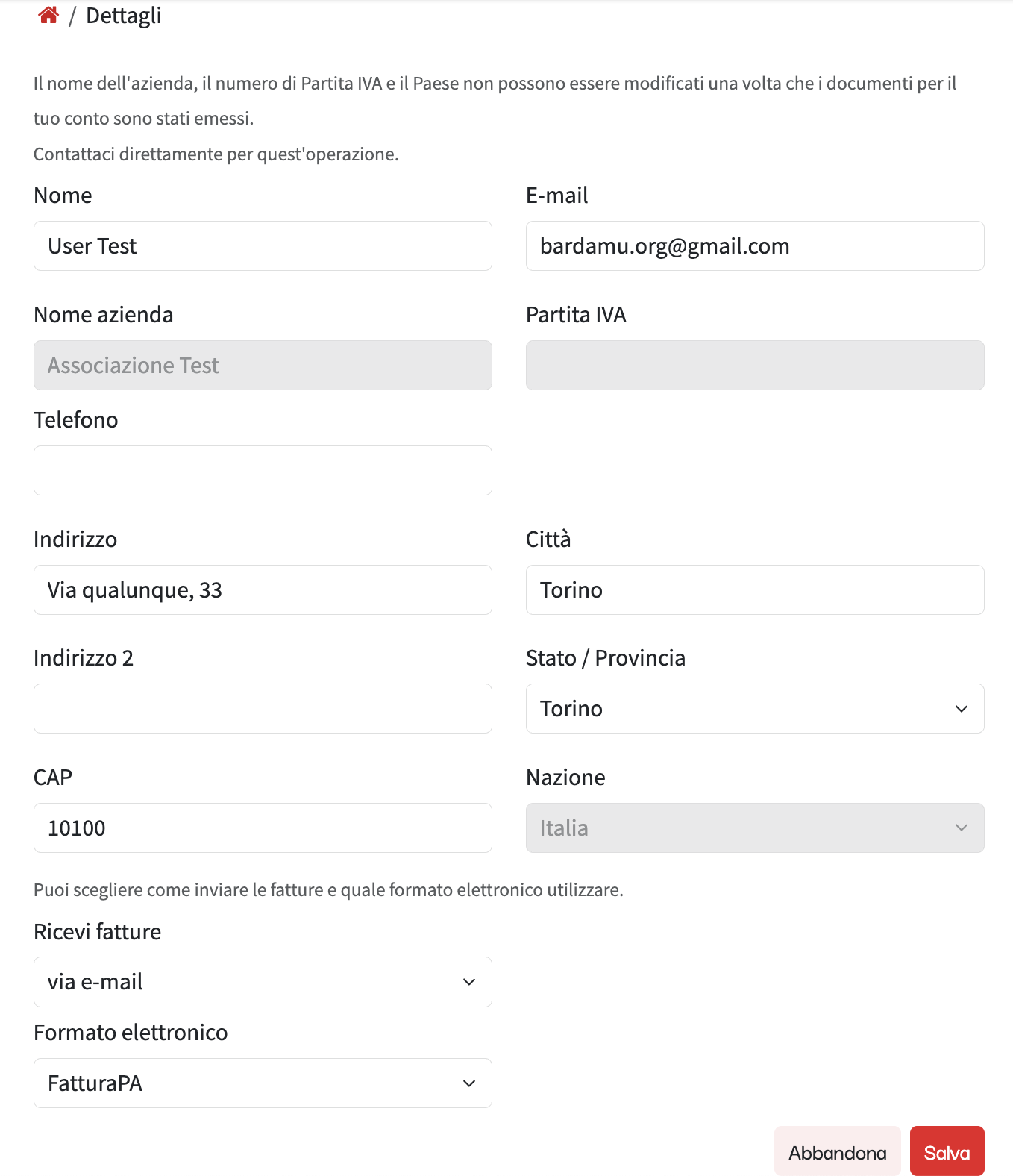
Task: Click the CAP field showing 10100
Action: [x=263, y=828]
